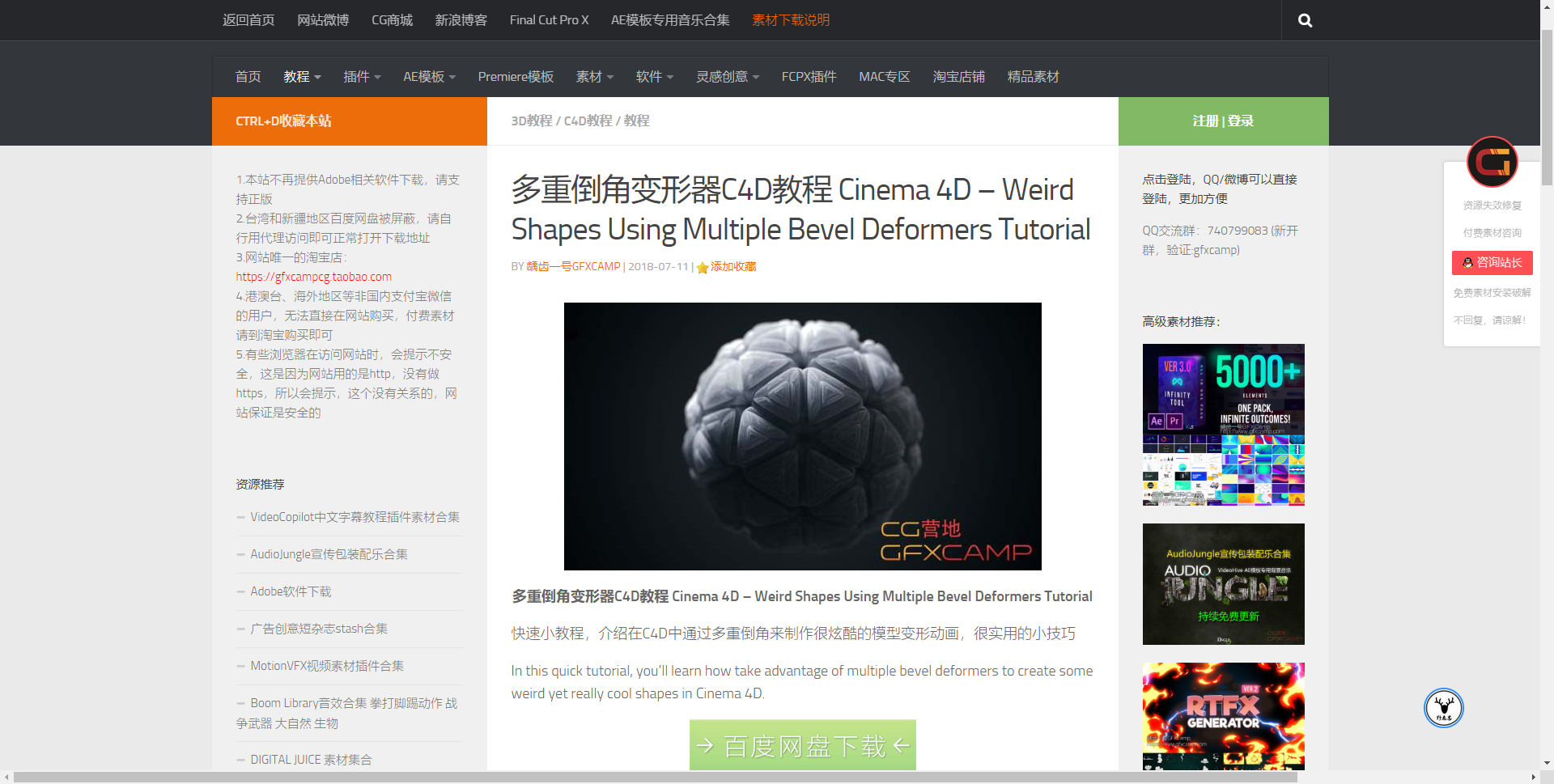Screen dimensions: 1554x784
Task: Click the scrollbar down arrow
Action: (1547, 763)
